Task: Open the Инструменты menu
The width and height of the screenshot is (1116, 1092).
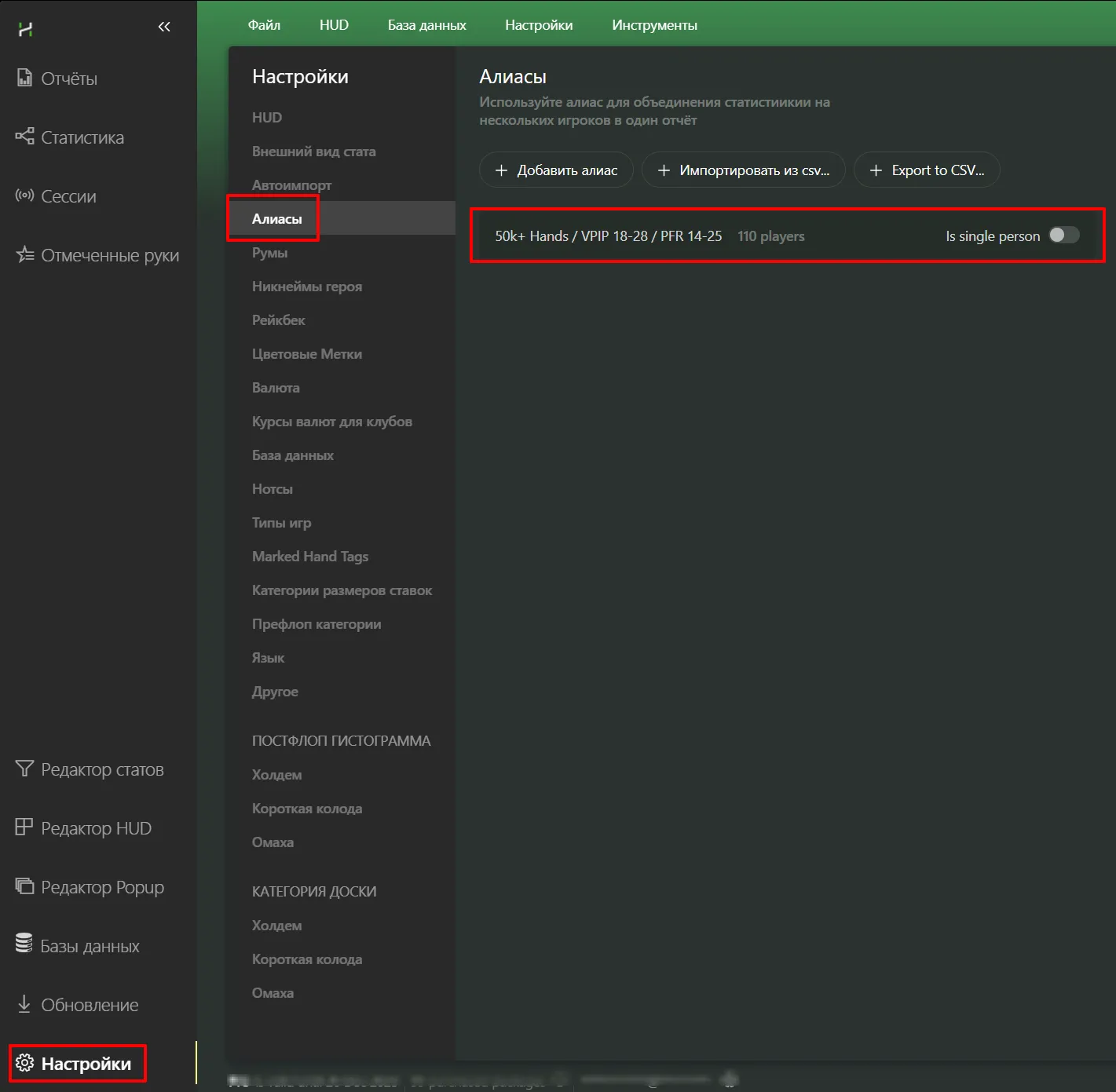Action: click(x=654, y=25)
